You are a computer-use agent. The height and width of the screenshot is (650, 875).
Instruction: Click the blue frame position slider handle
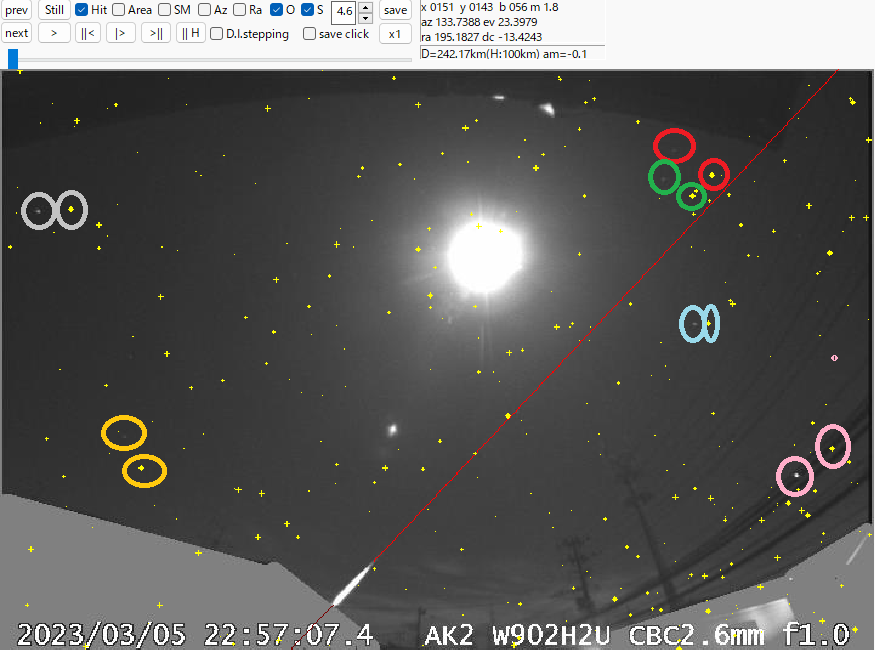(13, 59)
